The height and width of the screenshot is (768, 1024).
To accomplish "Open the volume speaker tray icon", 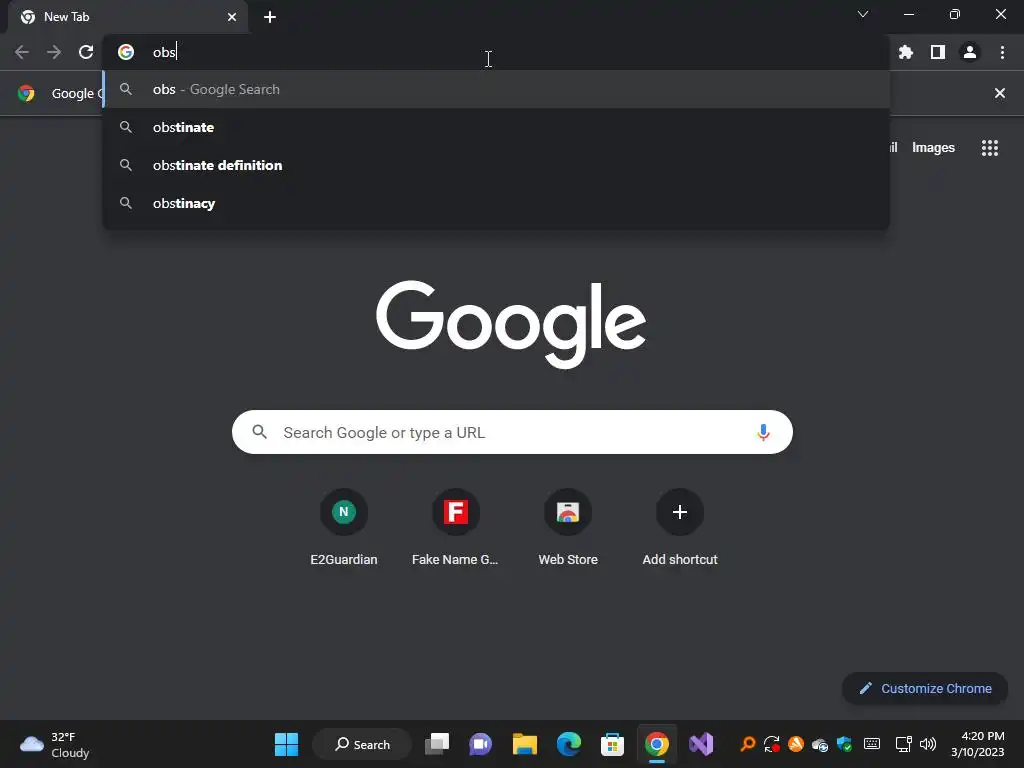I will pyautogui.click(x=928, y=744).
